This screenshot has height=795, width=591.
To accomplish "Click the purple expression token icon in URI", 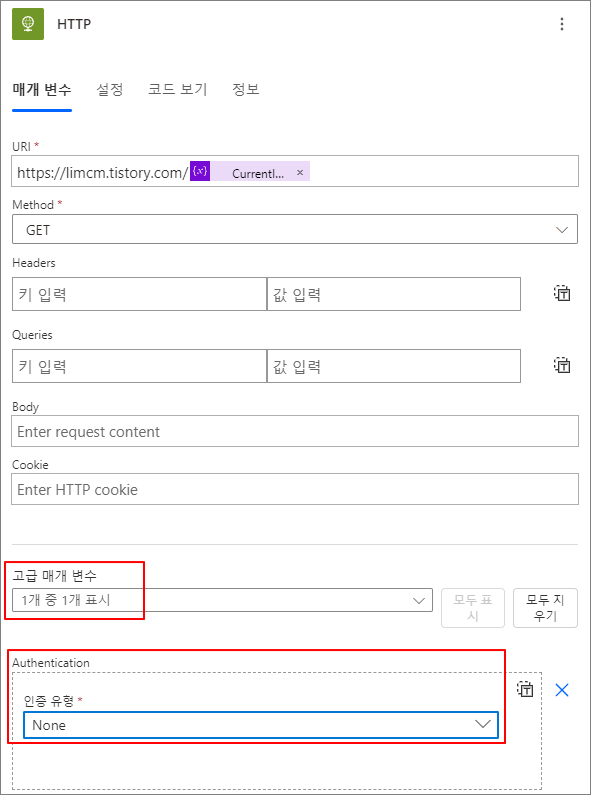I will pos(200,171).
